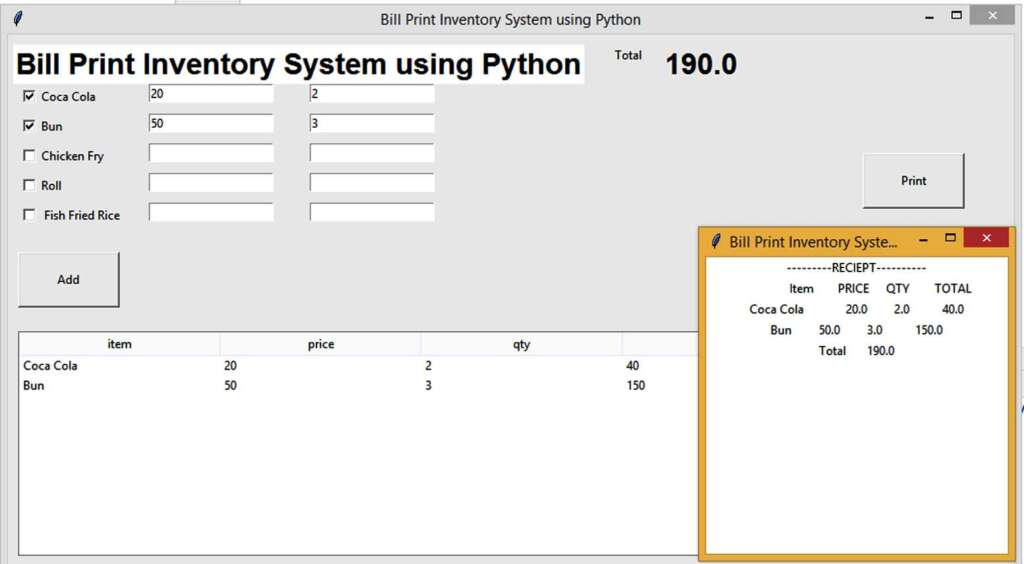Click the "price" column header in table
1024x564 pixels.
tap(320, 344)
